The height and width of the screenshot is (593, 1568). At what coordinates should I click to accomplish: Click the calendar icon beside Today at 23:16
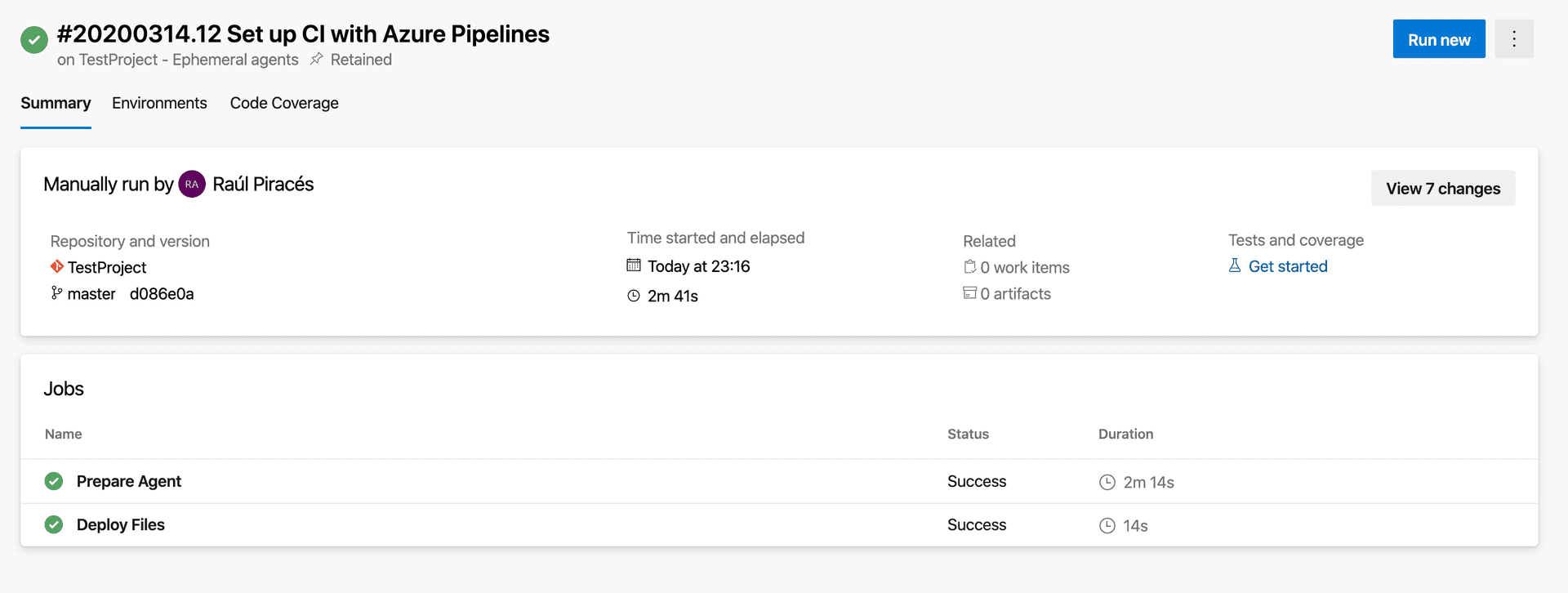[x=634, y=265]
